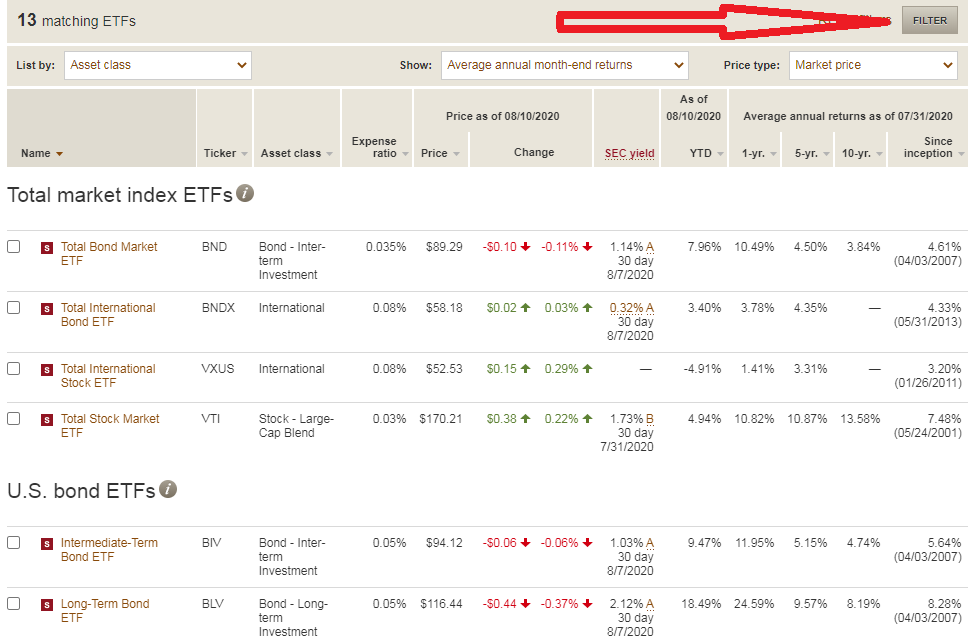Open the List by Asset class dropdown
This screenshot has width=973, height=644.
158,65
